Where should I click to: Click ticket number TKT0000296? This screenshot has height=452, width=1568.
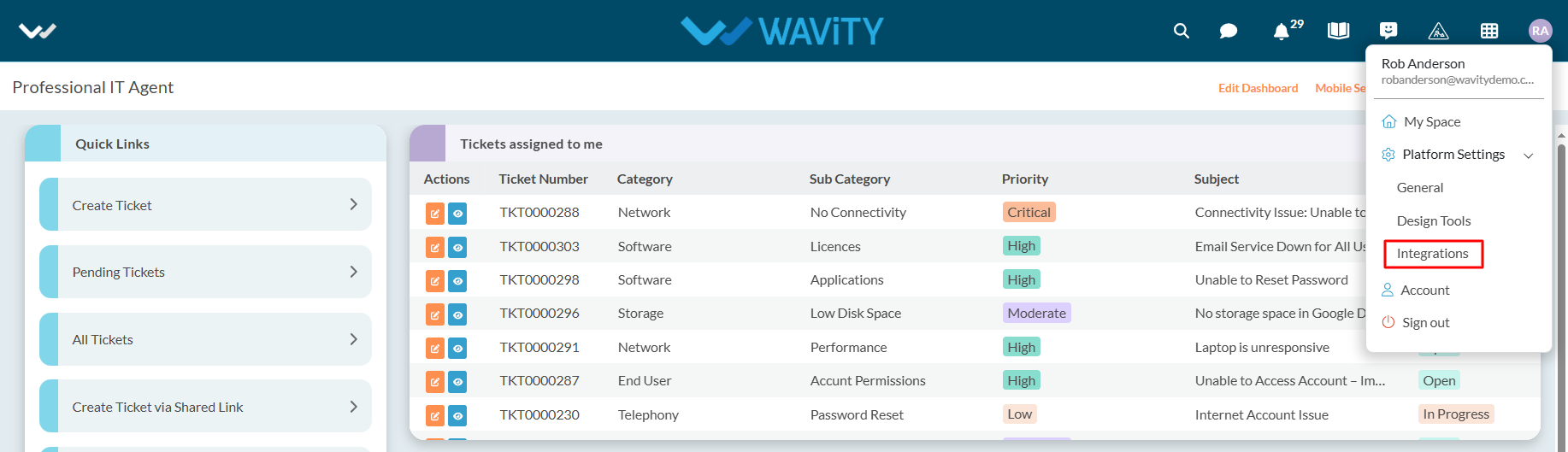click(x=539, y=314)
